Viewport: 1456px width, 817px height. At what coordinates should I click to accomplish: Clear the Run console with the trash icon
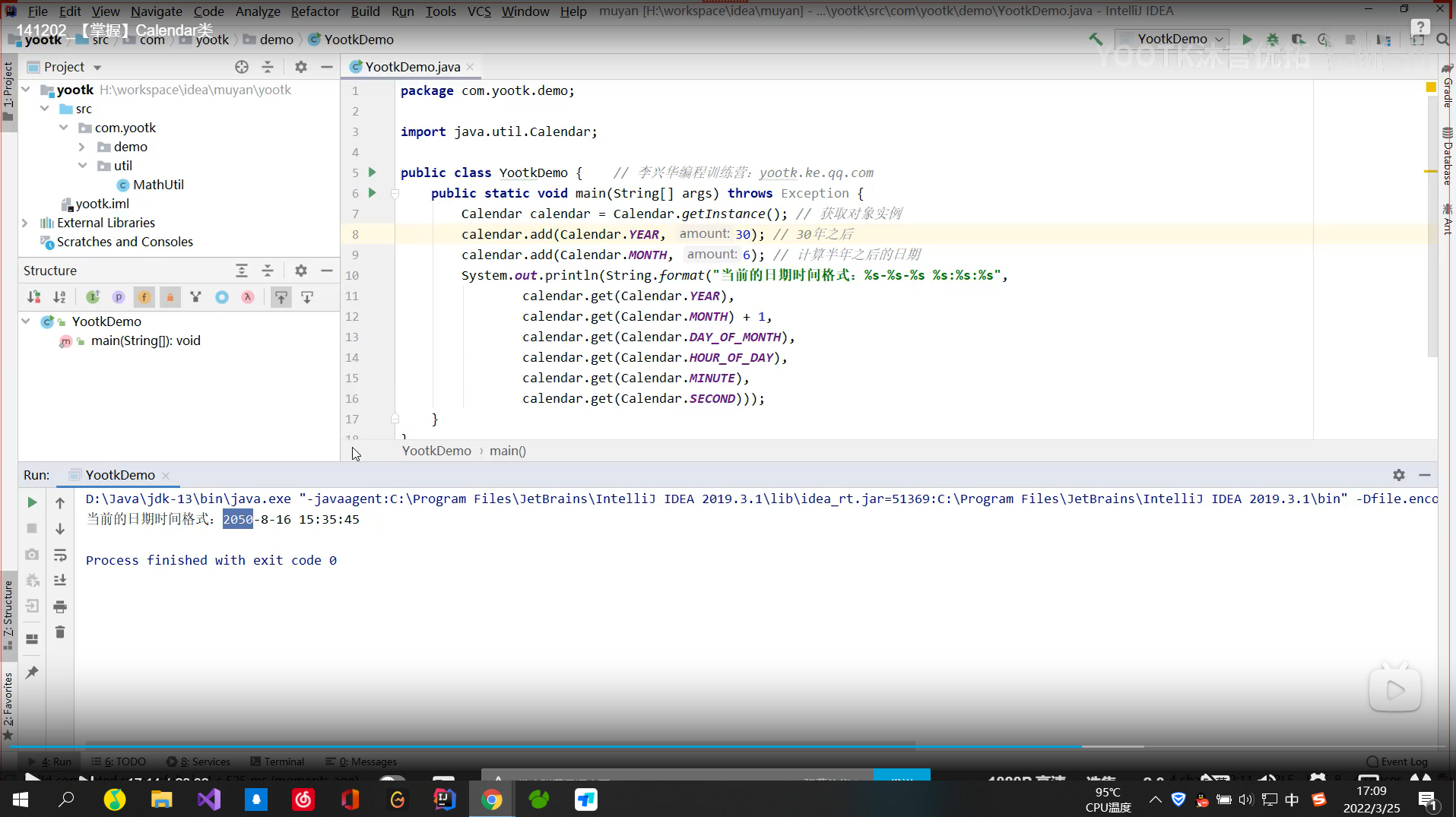[x=61, y=632]
